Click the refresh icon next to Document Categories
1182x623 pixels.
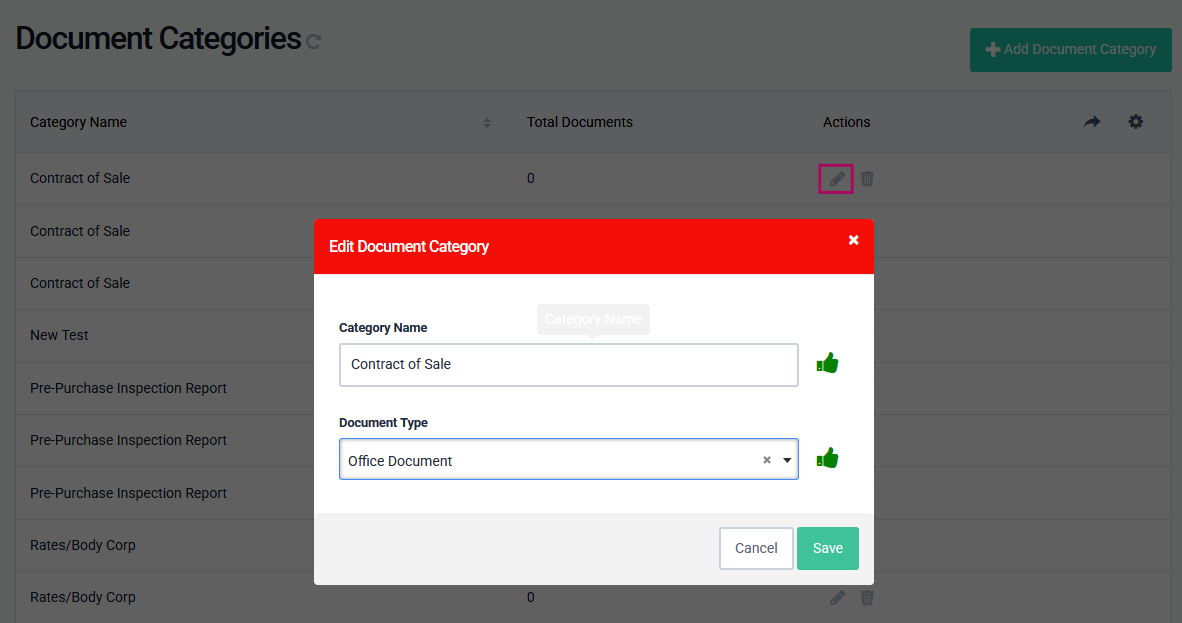(x=313, y=42)
